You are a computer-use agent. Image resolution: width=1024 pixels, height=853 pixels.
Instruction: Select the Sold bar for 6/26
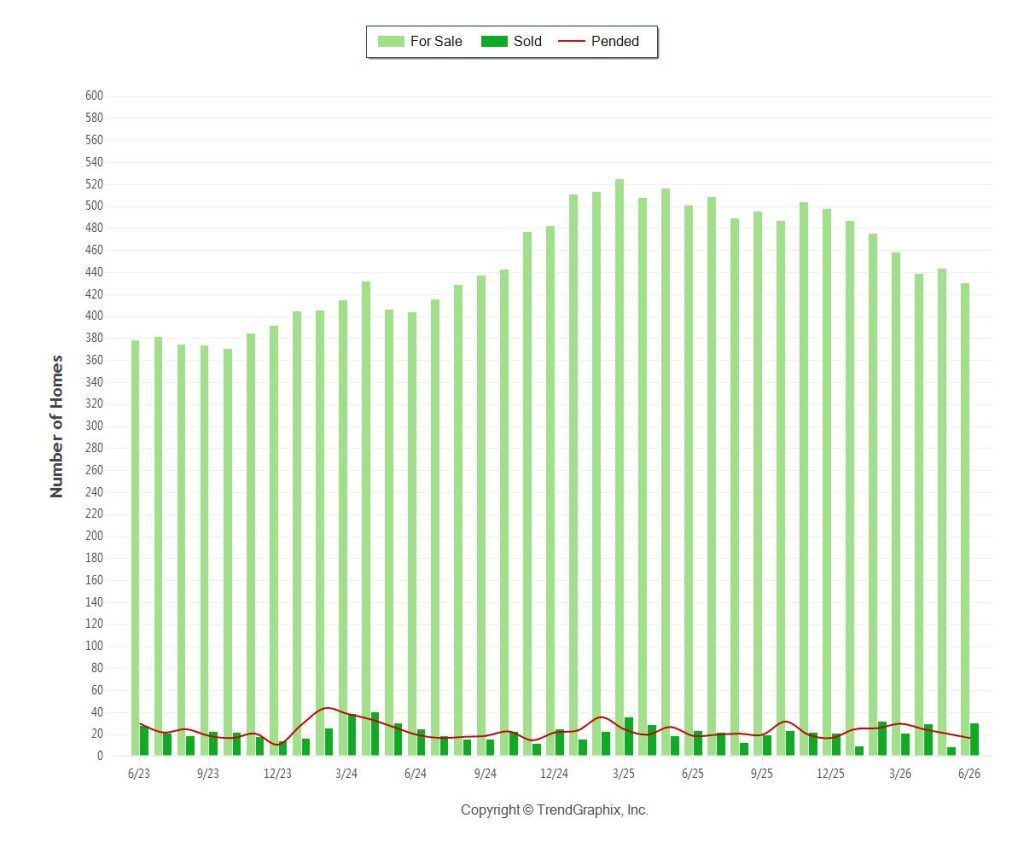974,739
